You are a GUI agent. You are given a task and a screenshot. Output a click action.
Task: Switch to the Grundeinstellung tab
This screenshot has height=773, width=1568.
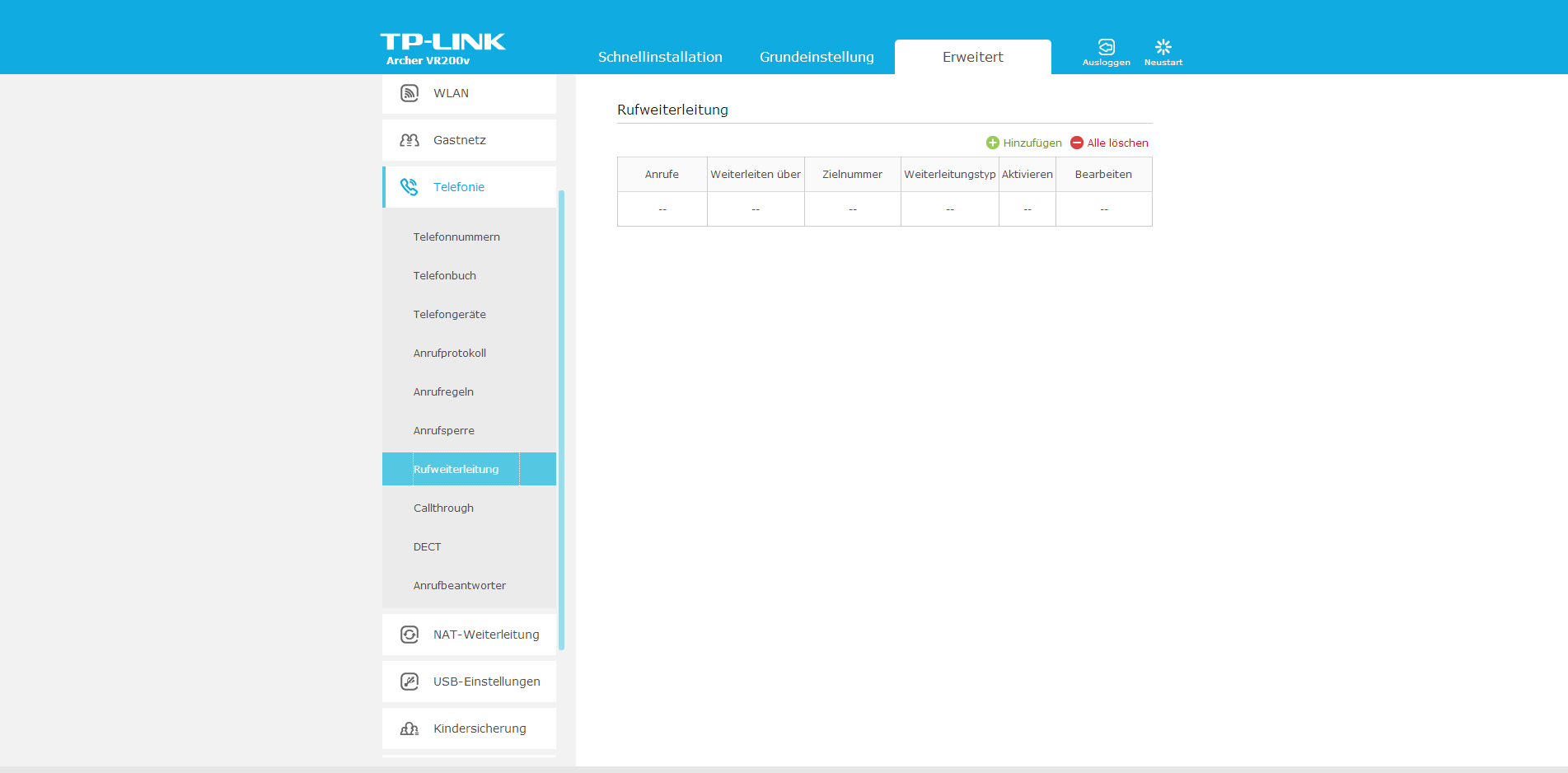coord(817,57)
